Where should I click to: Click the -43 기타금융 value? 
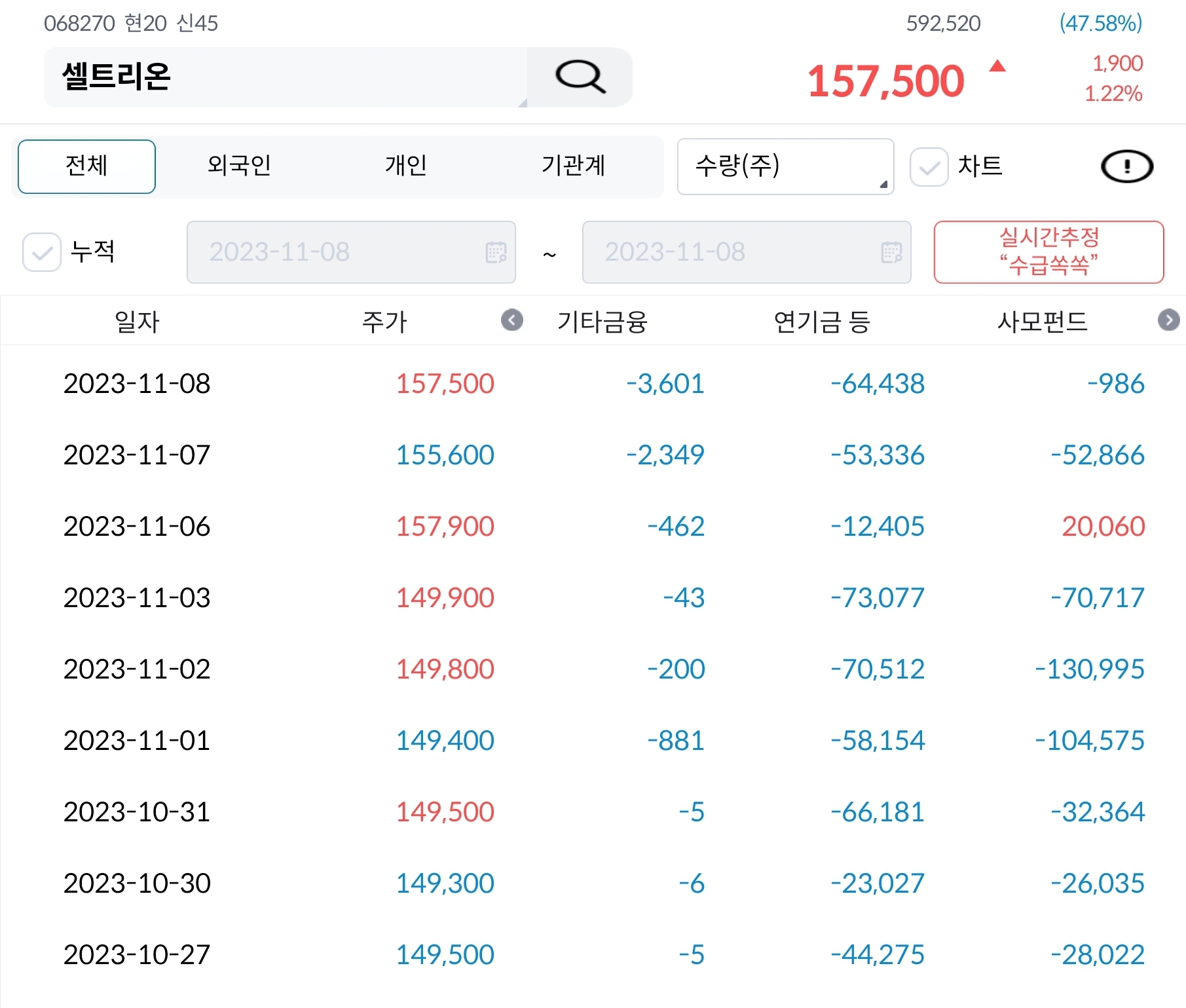tap(684, 598)
